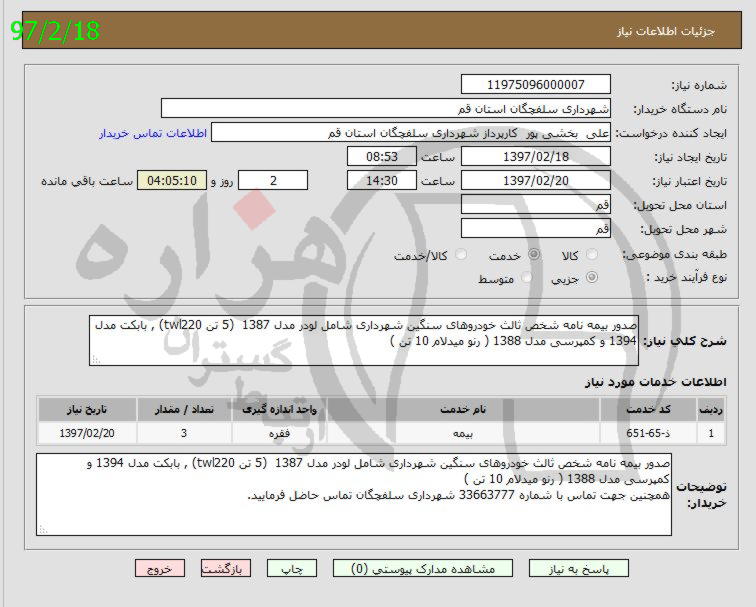Click the countdown field 04:05:10
Viewport: 756px width, 607px height.
point(172,180)
